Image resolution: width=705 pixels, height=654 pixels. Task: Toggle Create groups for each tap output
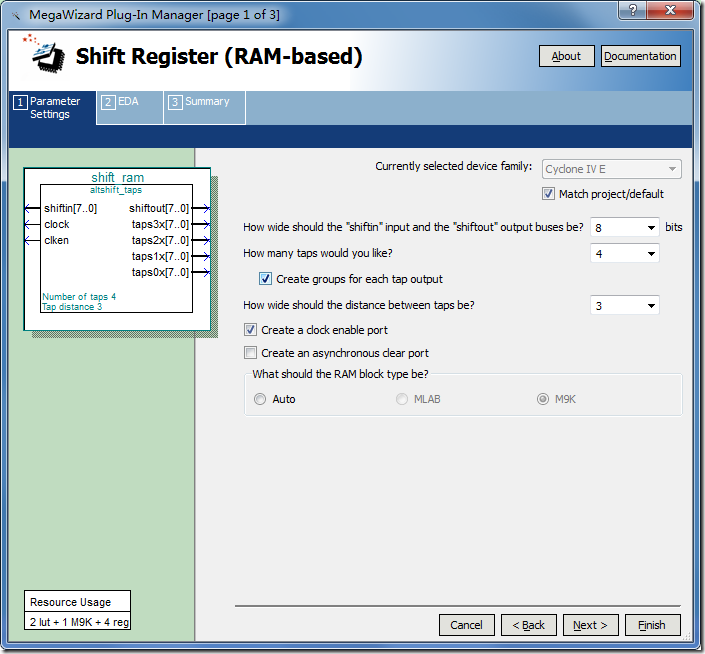[265, 279]
